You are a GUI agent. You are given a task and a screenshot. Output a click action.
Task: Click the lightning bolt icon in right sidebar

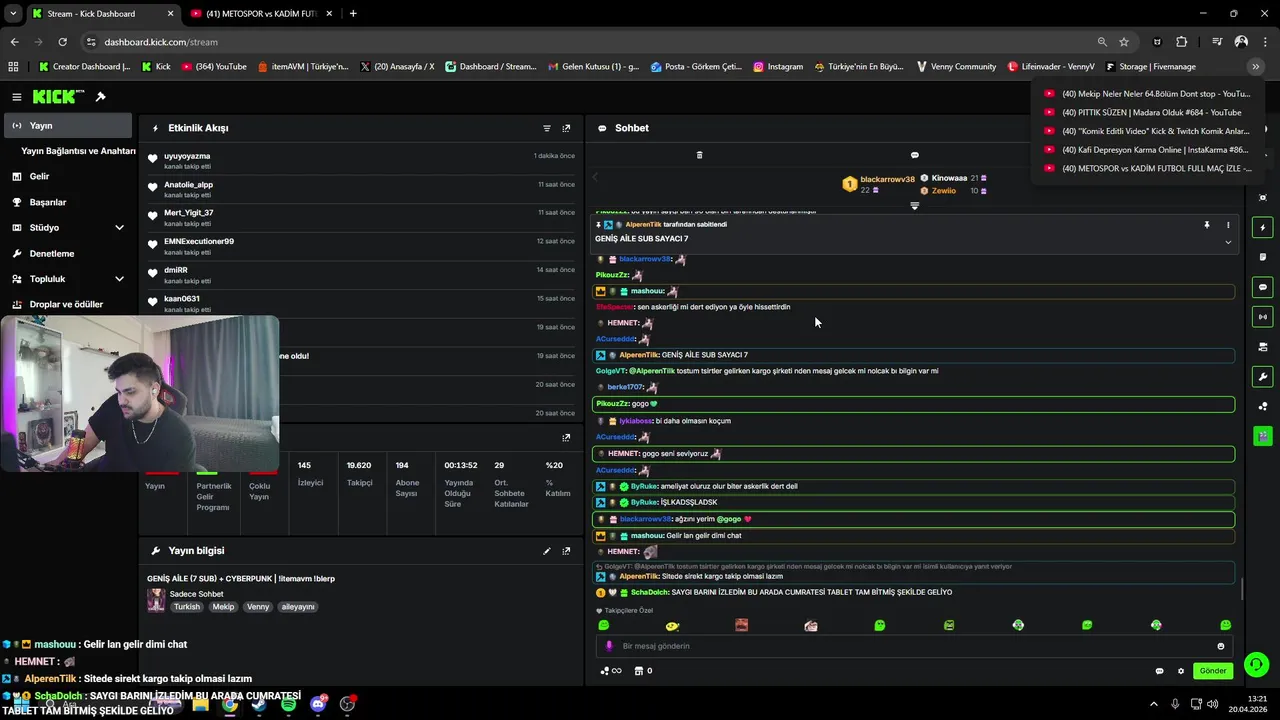[x=1263, y=228]
